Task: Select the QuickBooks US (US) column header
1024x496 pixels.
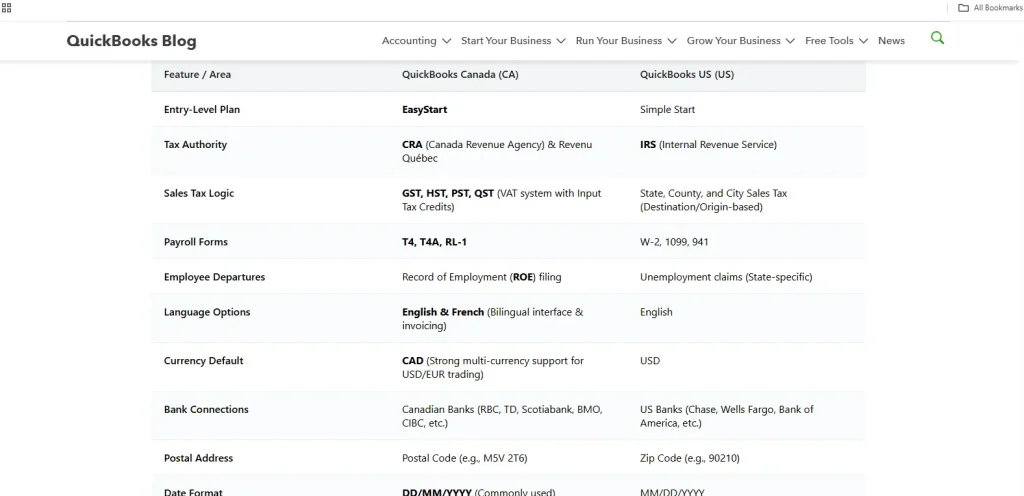Action: coord(687,74)
